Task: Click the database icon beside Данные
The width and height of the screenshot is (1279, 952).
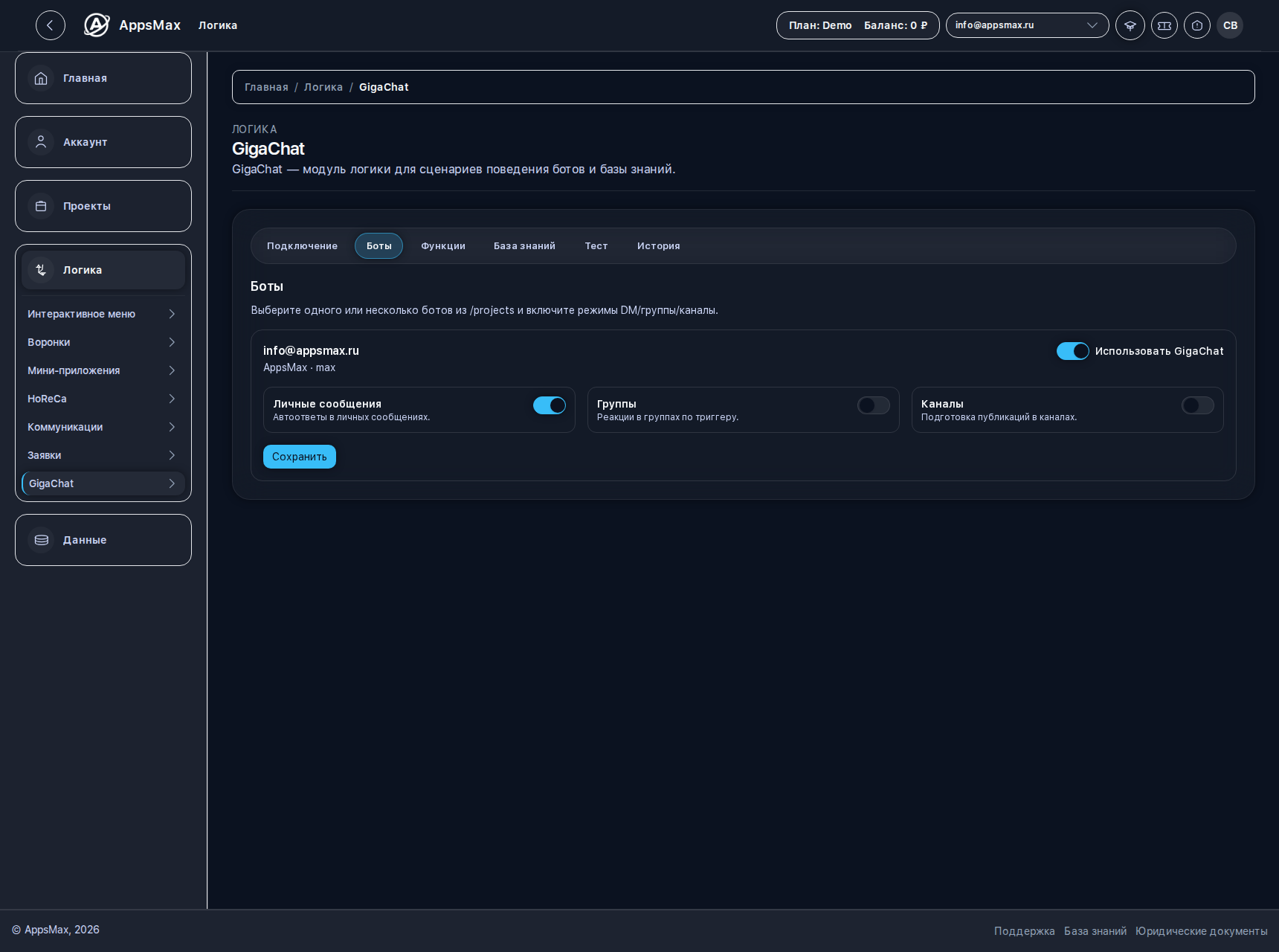Action: tap(41, 540)
